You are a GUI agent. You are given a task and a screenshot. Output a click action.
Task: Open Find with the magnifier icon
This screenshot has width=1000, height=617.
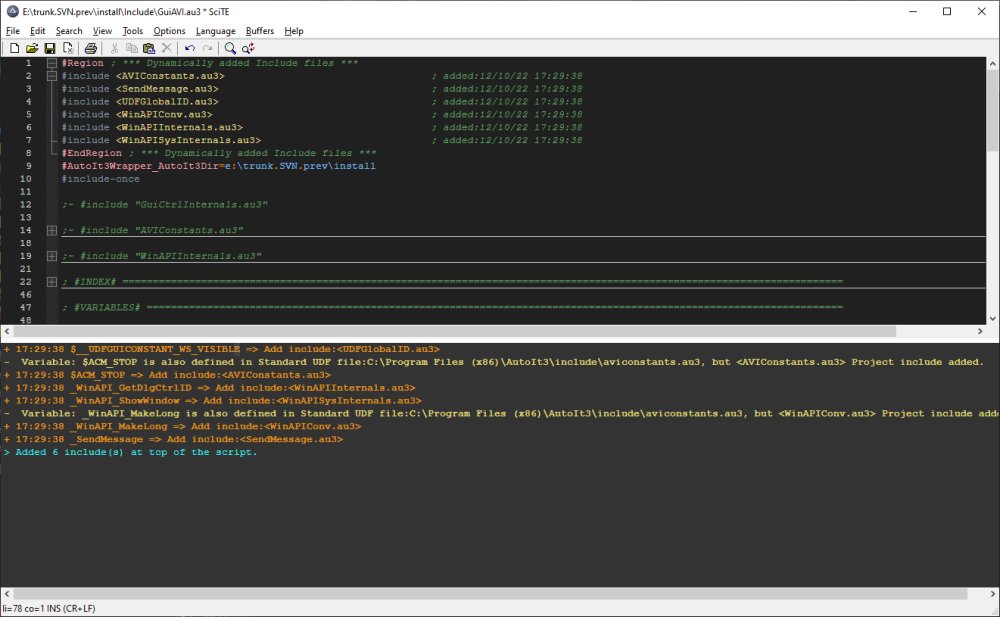point(230,48)
